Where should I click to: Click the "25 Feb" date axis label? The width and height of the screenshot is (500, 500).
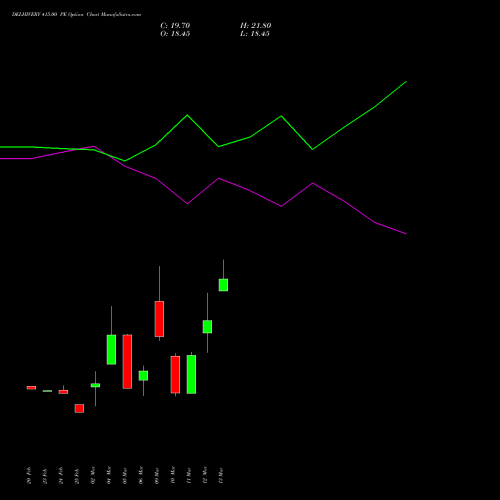pyautogui.click(x=77, y=476)
